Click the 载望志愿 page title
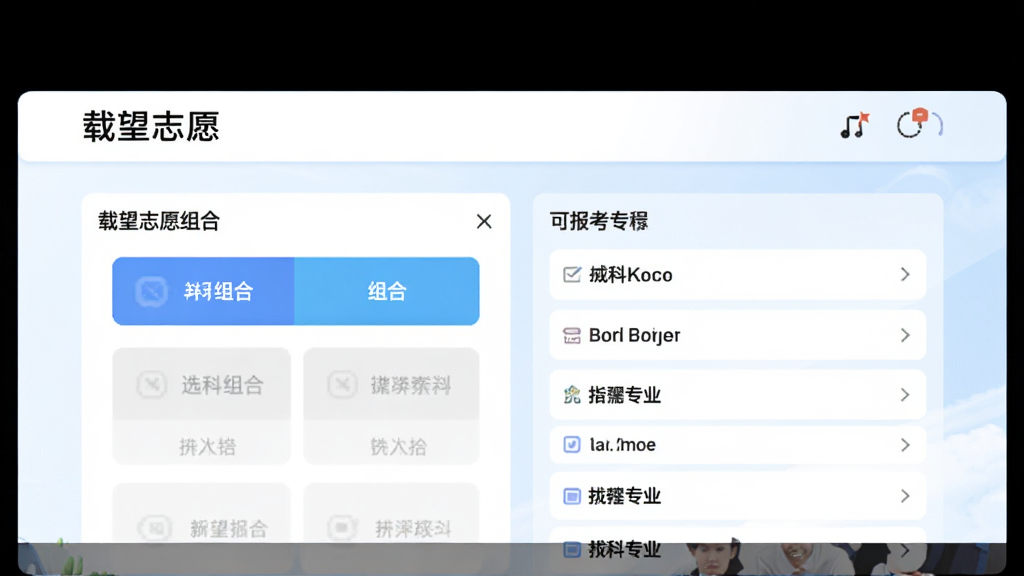This screenshot has width=1024, height=576. coord(151,127)
